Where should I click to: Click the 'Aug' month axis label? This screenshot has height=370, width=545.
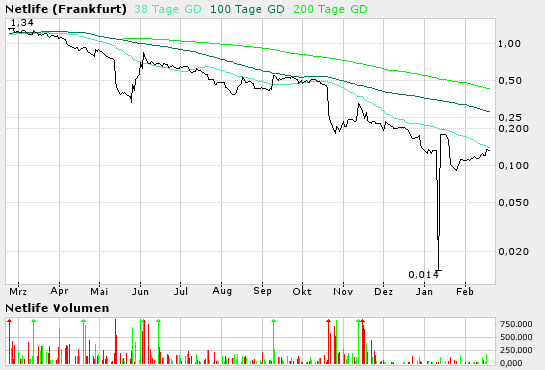[x=222, y=291]
